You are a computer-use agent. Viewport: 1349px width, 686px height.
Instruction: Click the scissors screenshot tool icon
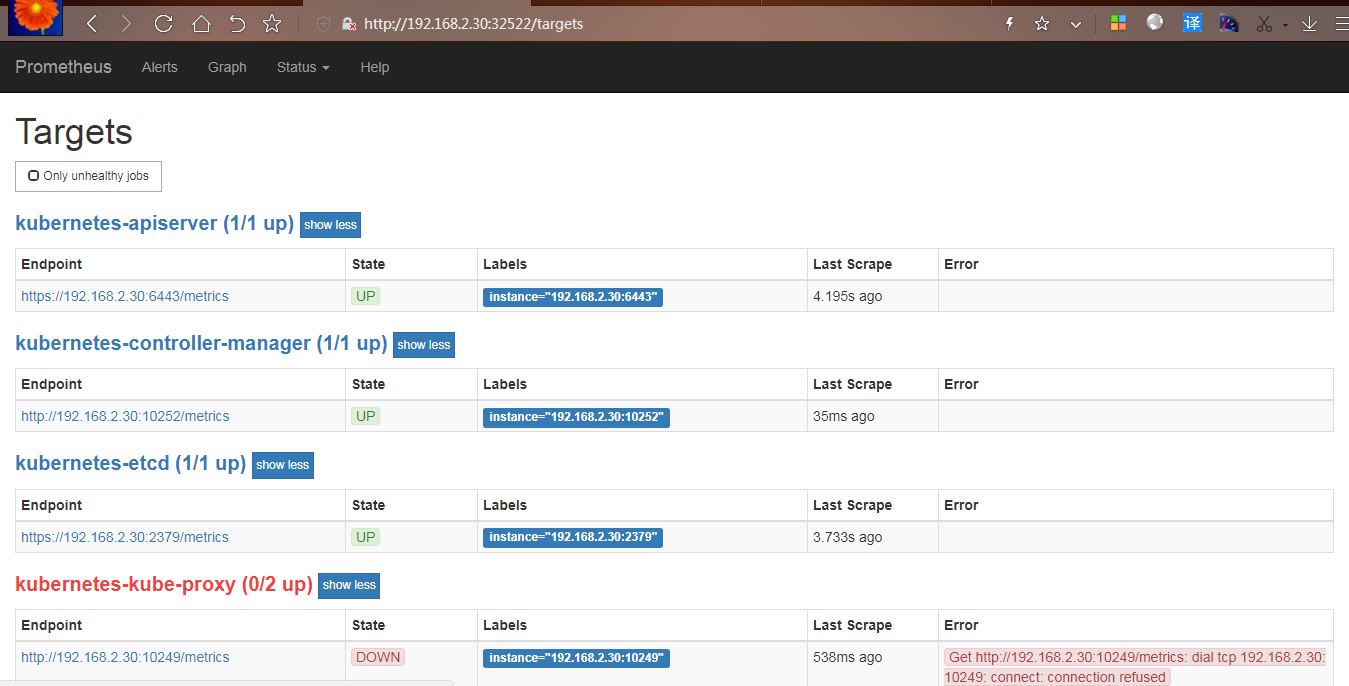[x=1264, y=23]
